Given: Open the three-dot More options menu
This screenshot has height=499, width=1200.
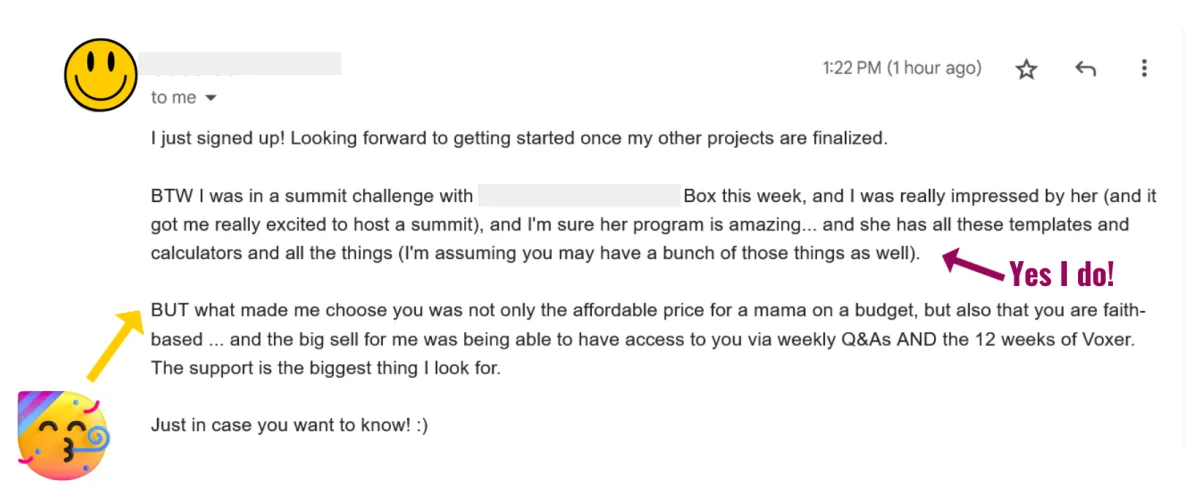Looking at the screenshot, I should (x=1144, y=69).
